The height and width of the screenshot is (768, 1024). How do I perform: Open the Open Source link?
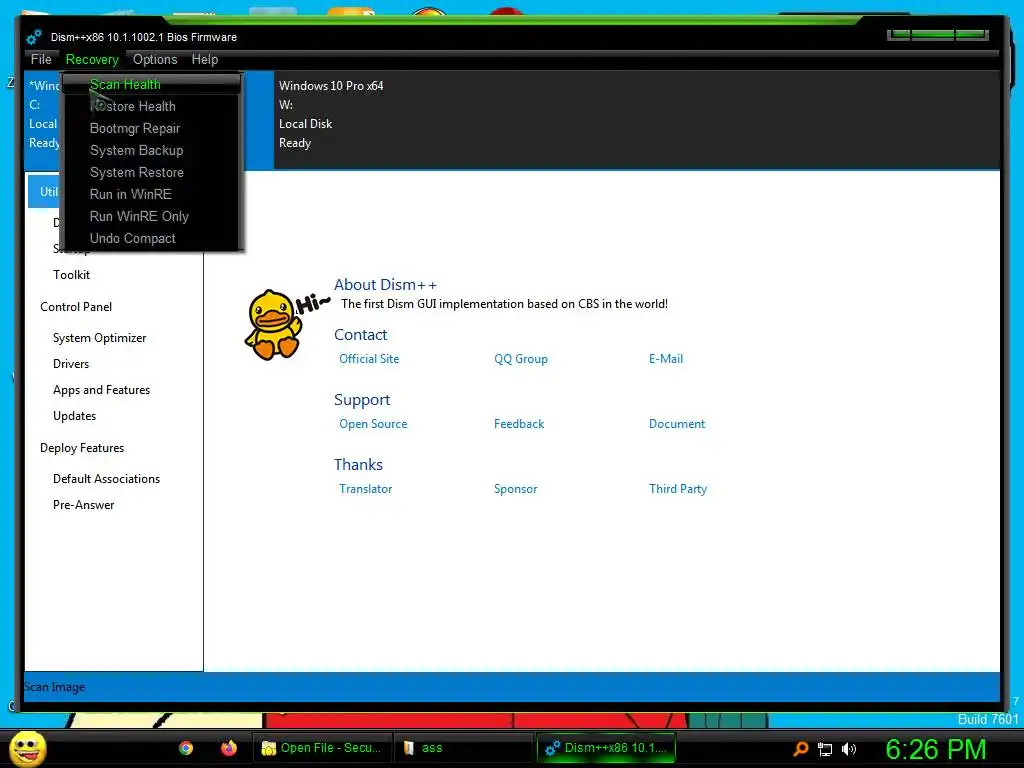pos(373,424)
